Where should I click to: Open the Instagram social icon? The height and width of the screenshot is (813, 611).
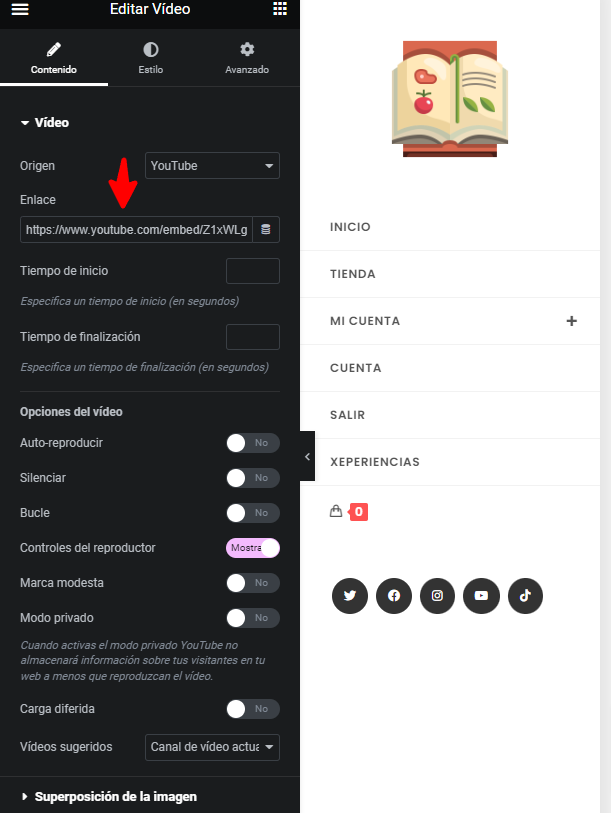437,595
